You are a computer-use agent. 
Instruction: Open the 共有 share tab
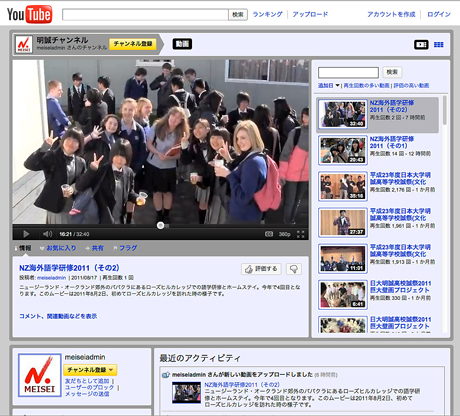click(95, 248)
